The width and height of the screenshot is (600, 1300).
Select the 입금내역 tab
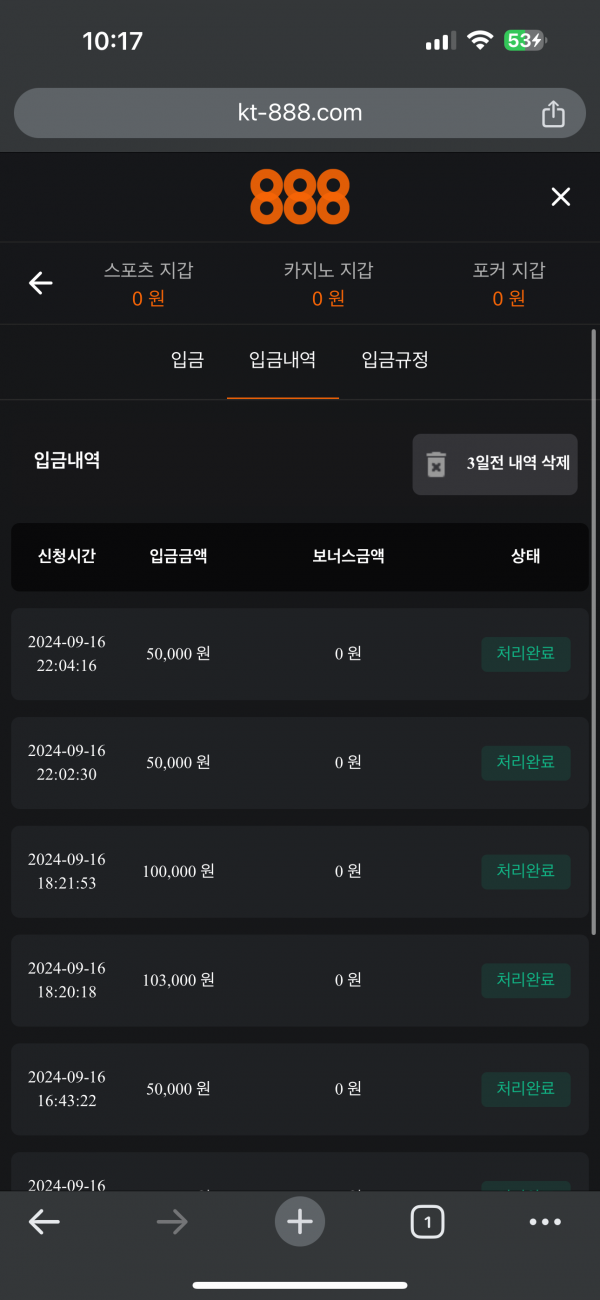(282, 360)
